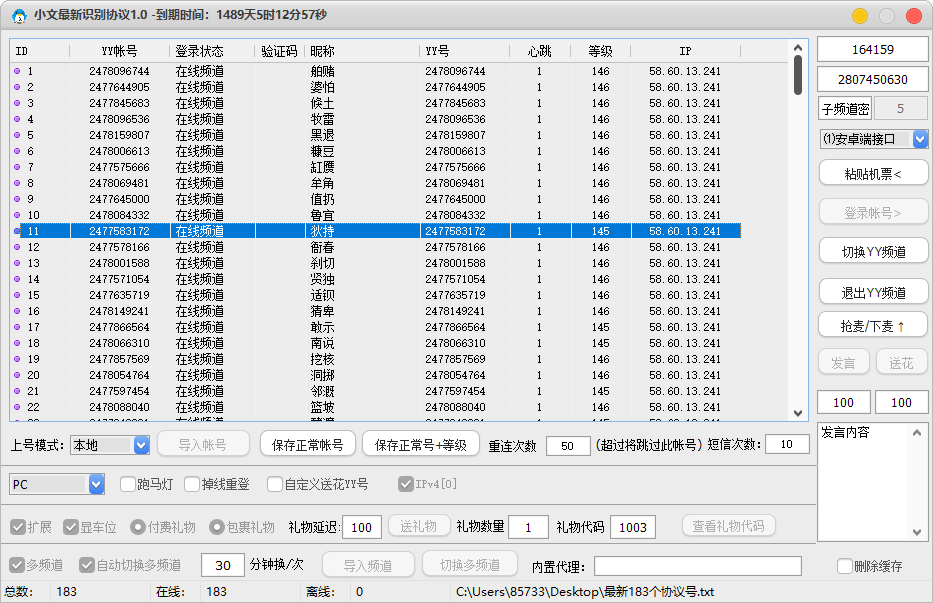Click the 切换YY频道 button

click(873, 251)
